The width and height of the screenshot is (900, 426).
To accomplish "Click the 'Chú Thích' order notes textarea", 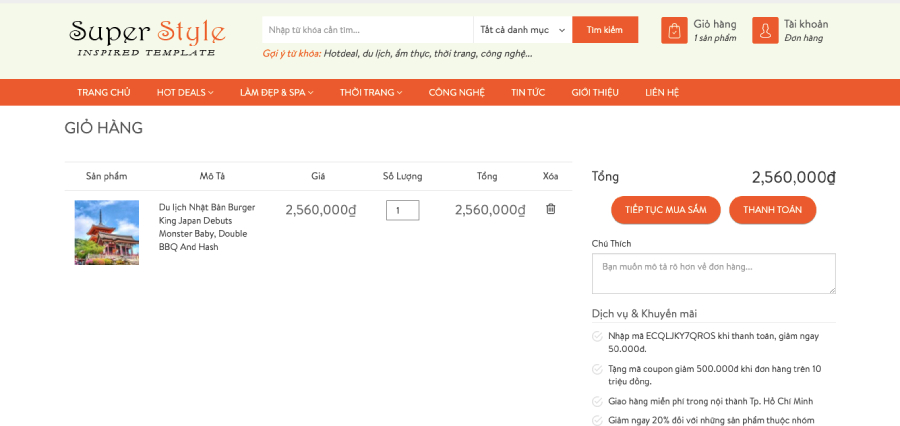I will click(x=713, y=273).
